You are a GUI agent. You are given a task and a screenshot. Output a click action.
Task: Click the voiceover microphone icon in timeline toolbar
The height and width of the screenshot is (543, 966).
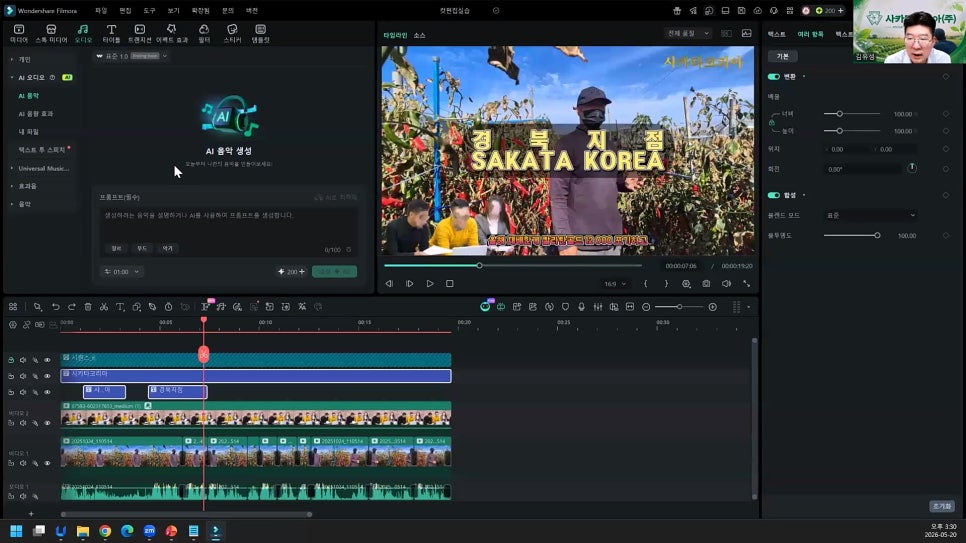coord(581,307)
